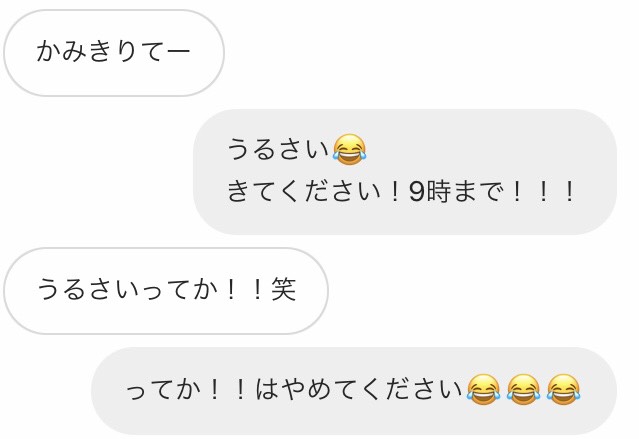The image size is (639, 439).
Task: Click last laughing emoji in bottom message
Action: click(563, 389)
